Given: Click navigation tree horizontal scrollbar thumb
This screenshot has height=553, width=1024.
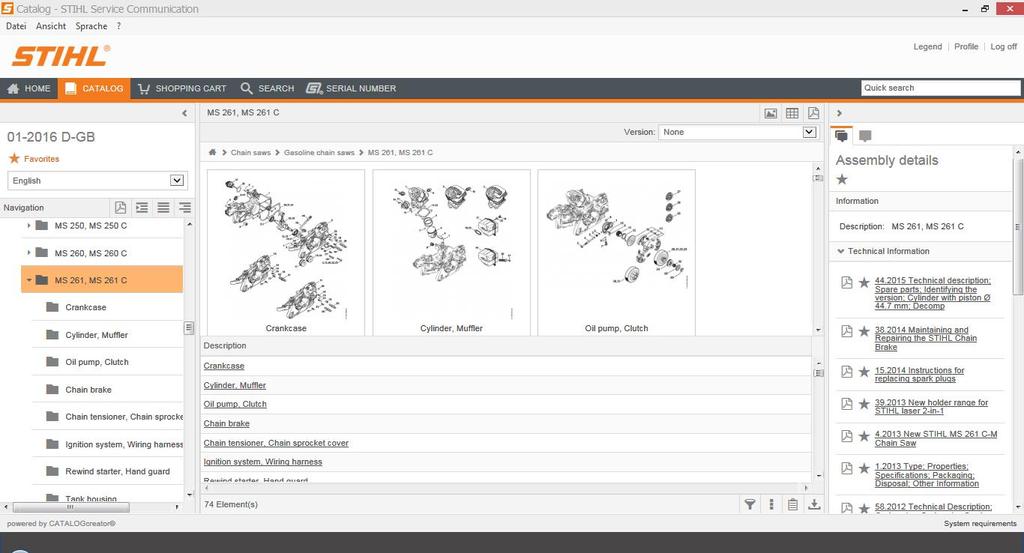Looking at the screenshot, I should (x=71, y=507).
